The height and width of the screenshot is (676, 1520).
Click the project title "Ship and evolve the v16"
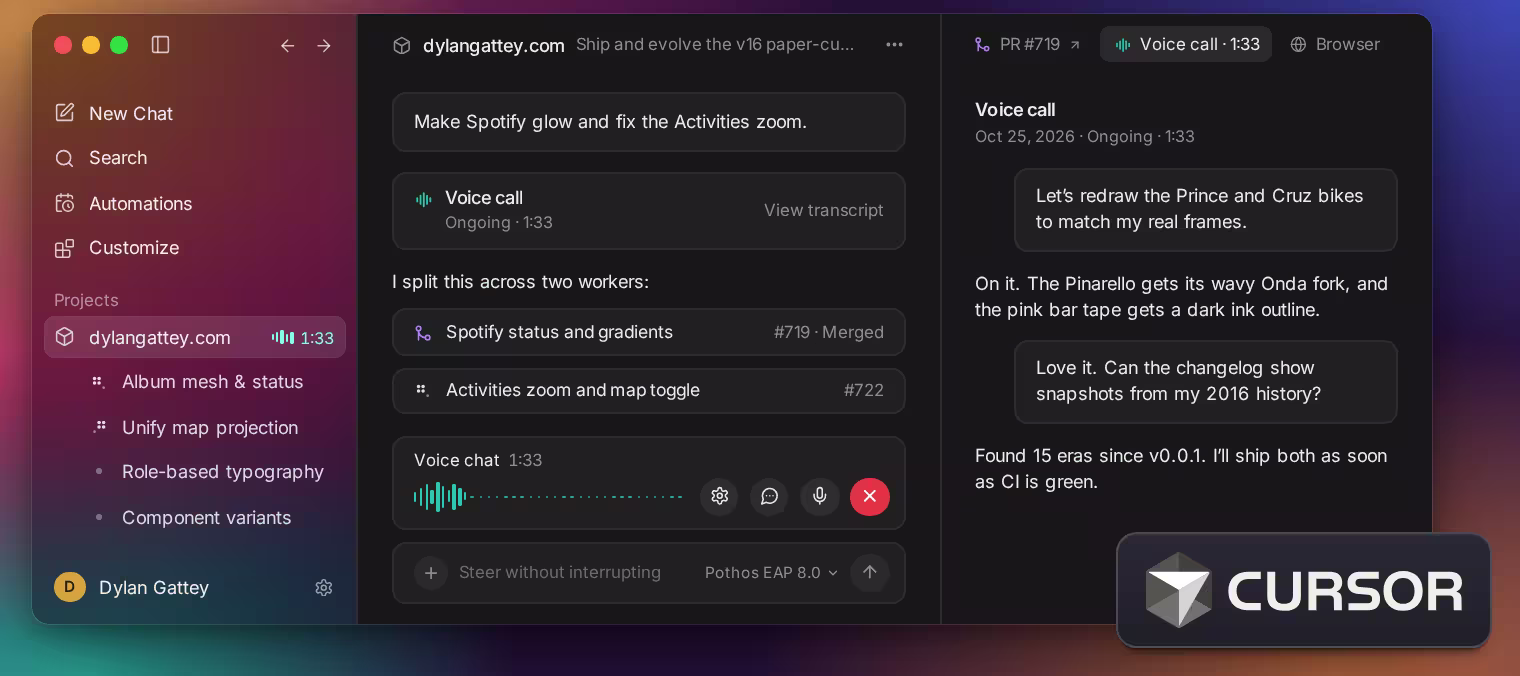715,45
